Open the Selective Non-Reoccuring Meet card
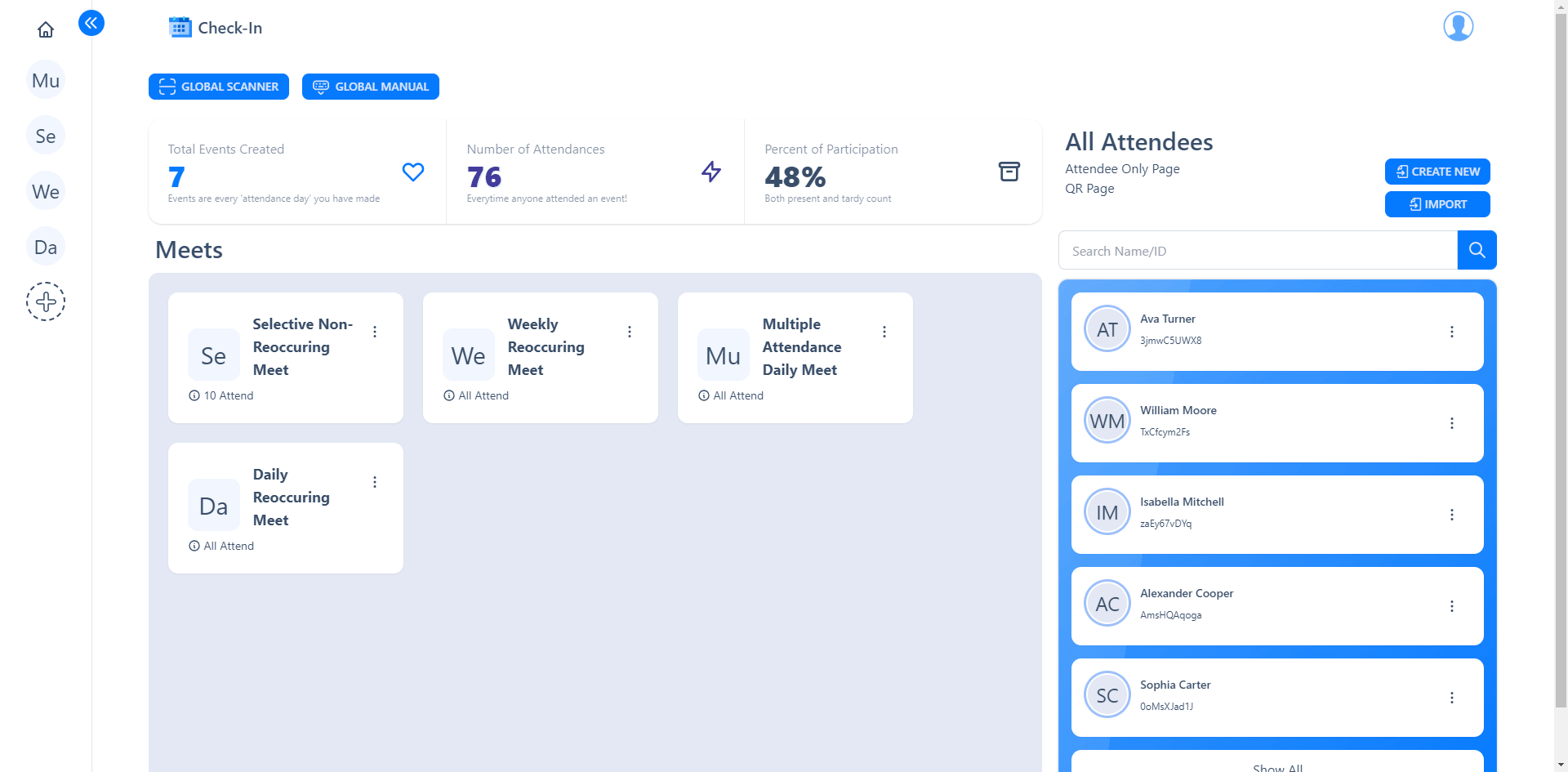The width and height of the screenshot is (1568, 772). point(286,358)
